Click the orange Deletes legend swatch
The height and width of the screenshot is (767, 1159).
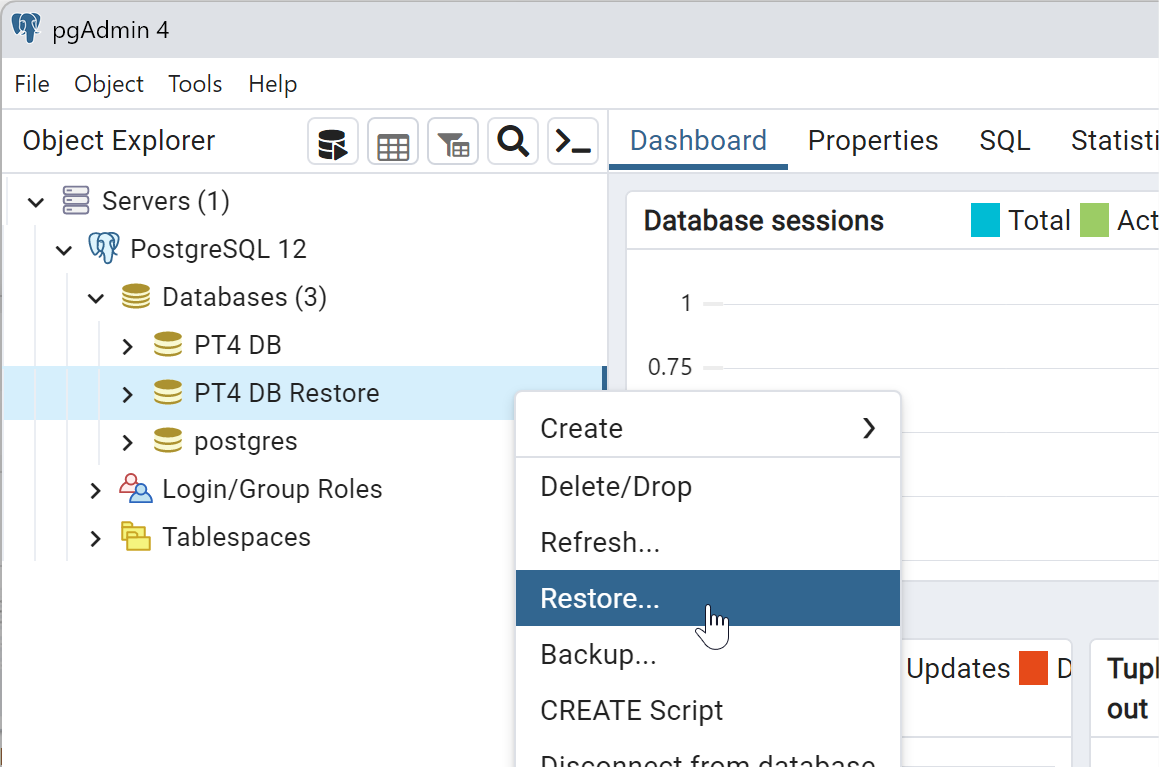(x=1033, y=668)
